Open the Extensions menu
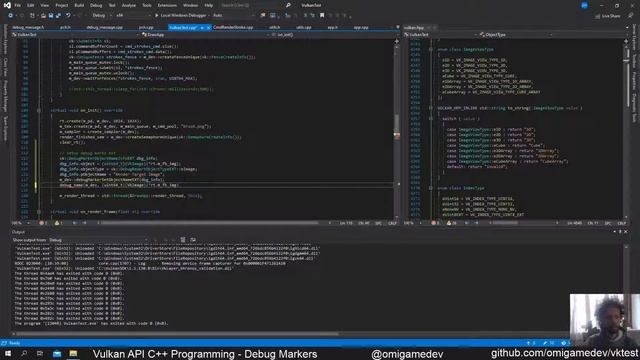 coord(167,5)
